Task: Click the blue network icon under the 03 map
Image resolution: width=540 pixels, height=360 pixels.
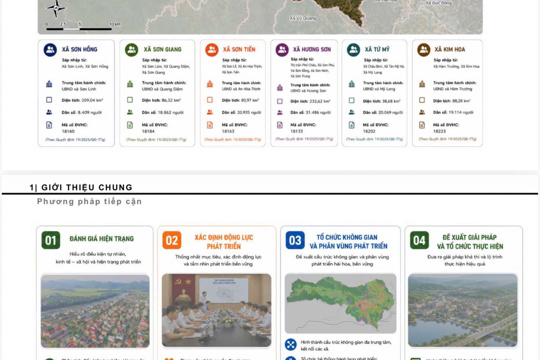Action: pyautogui.click(x=291, y=344)
